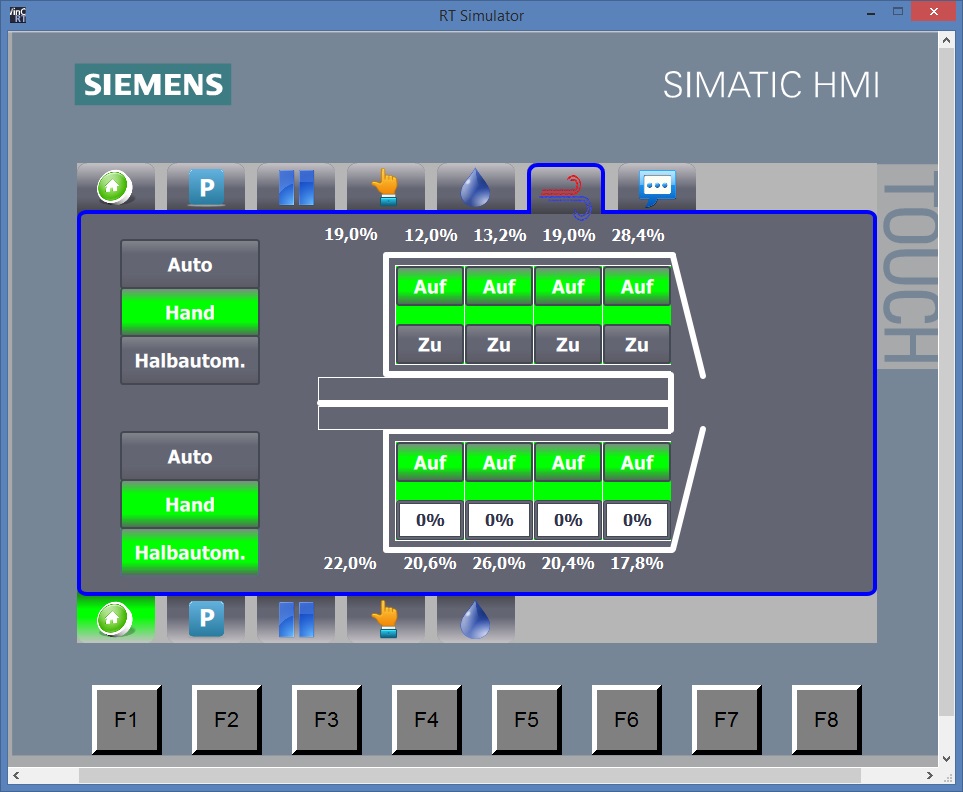Click third upper Auf button under 19,0%

coord(568,287)
